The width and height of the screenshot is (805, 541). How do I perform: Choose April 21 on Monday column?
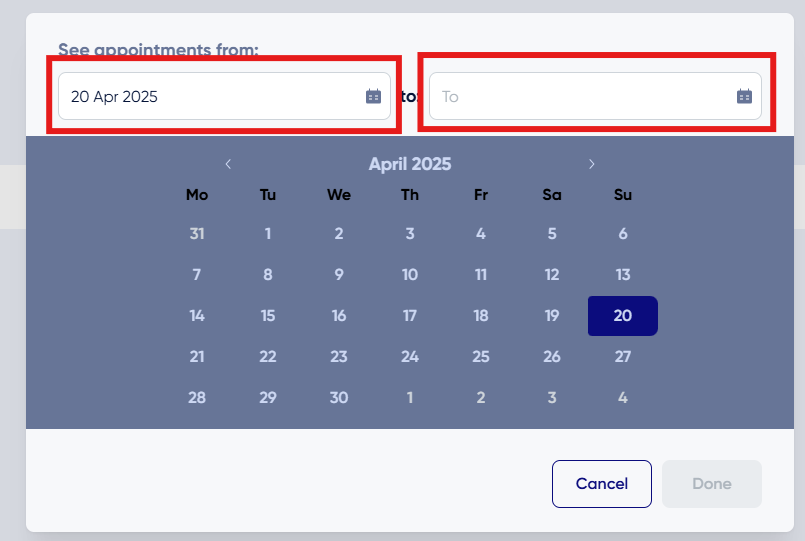[x=197, y=357]
